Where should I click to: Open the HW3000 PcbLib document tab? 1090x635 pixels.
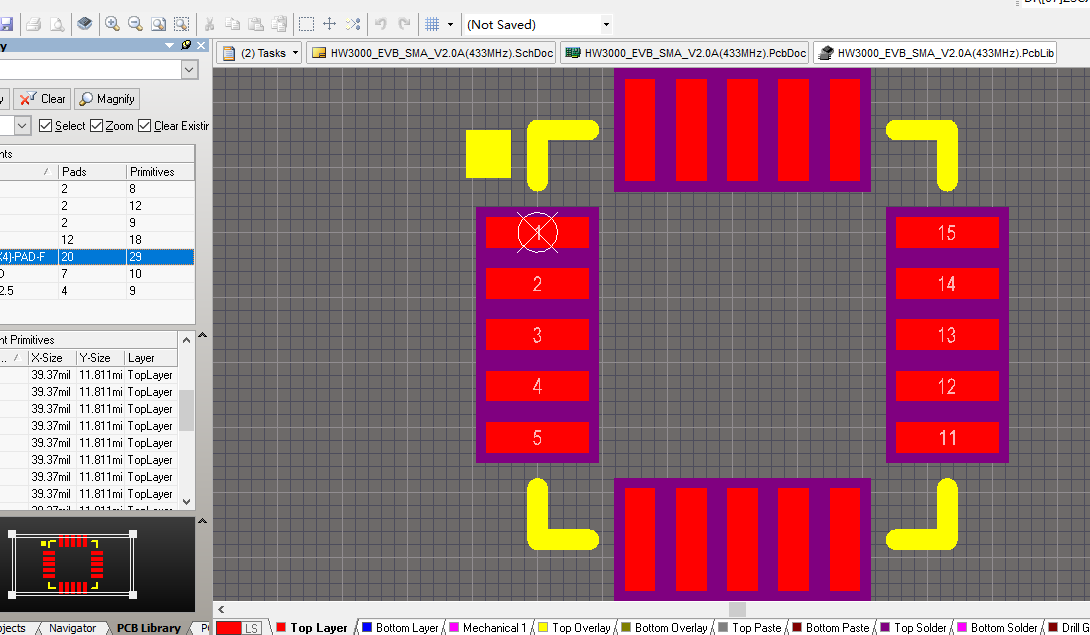pos(935,53)
